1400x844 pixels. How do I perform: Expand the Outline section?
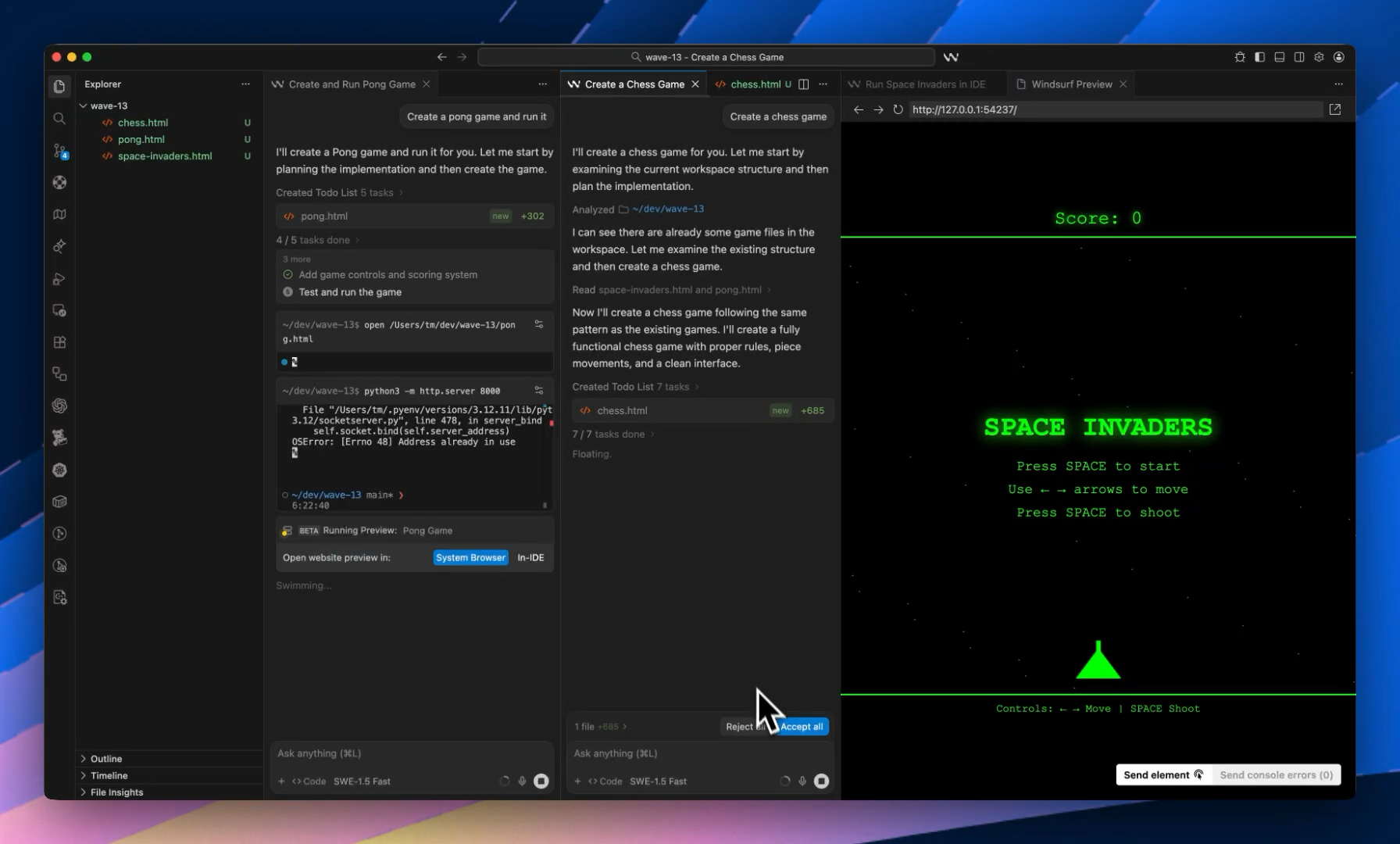pyautogui.click(x=105, y=759)
